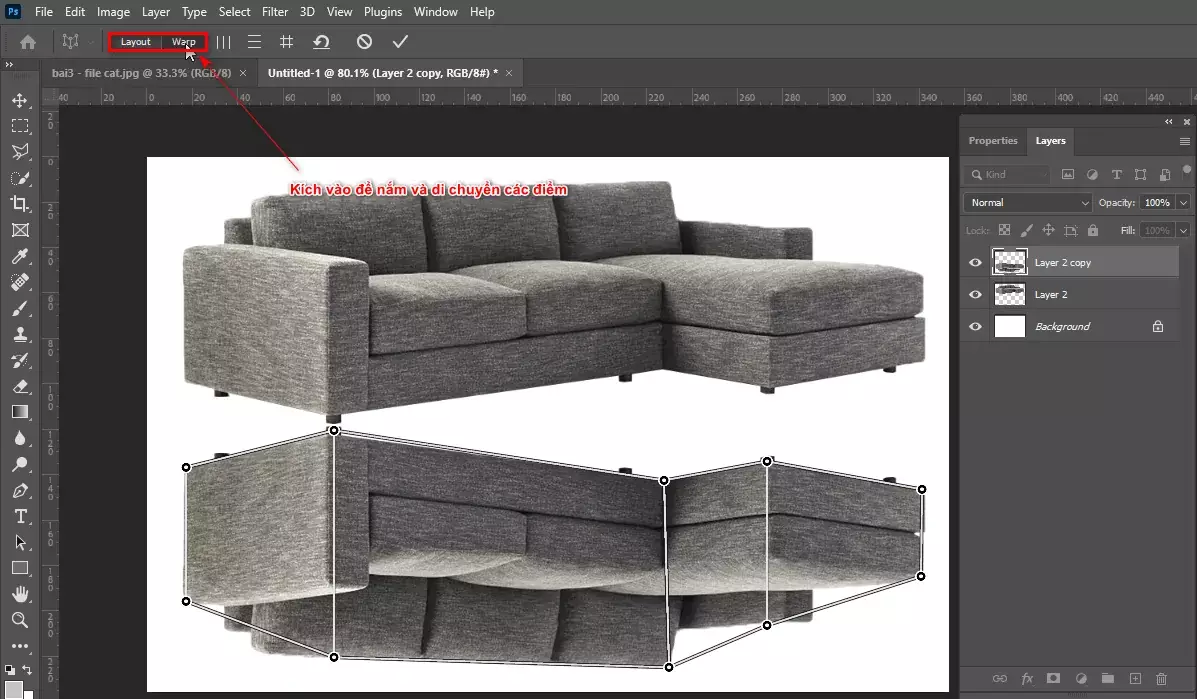The height and width of the screenshot is (699, 1197).
Task: Switch to the Properties tab
Action: click(x=993, y=140)
